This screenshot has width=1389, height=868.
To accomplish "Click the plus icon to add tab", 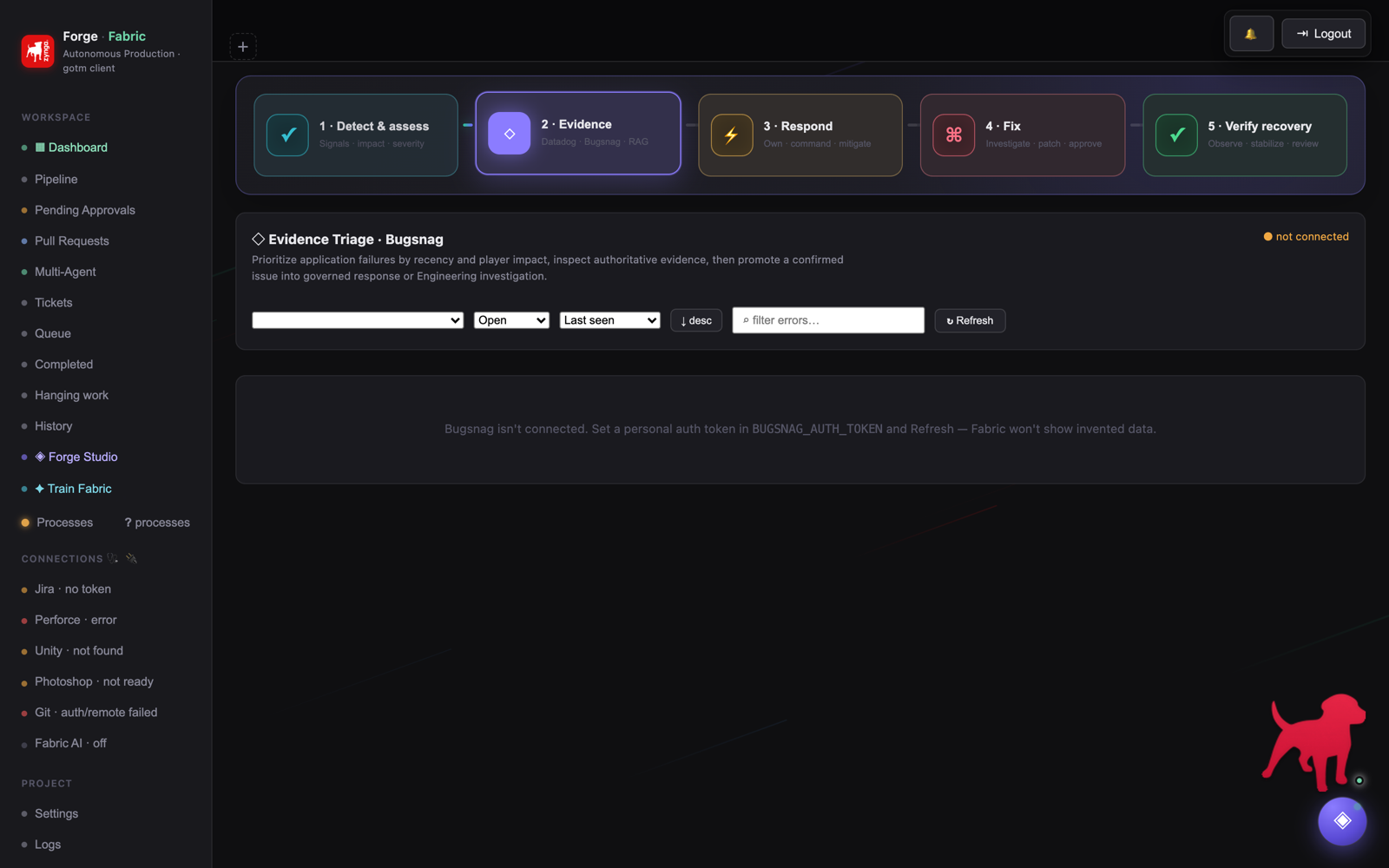I will coord(243,47).
